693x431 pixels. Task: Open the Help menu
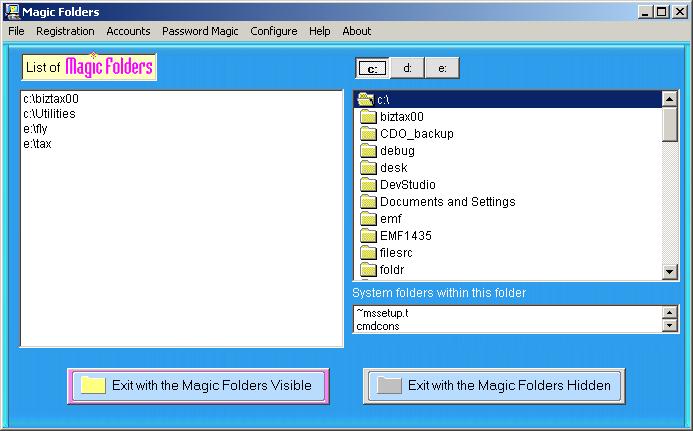[320, 31]
